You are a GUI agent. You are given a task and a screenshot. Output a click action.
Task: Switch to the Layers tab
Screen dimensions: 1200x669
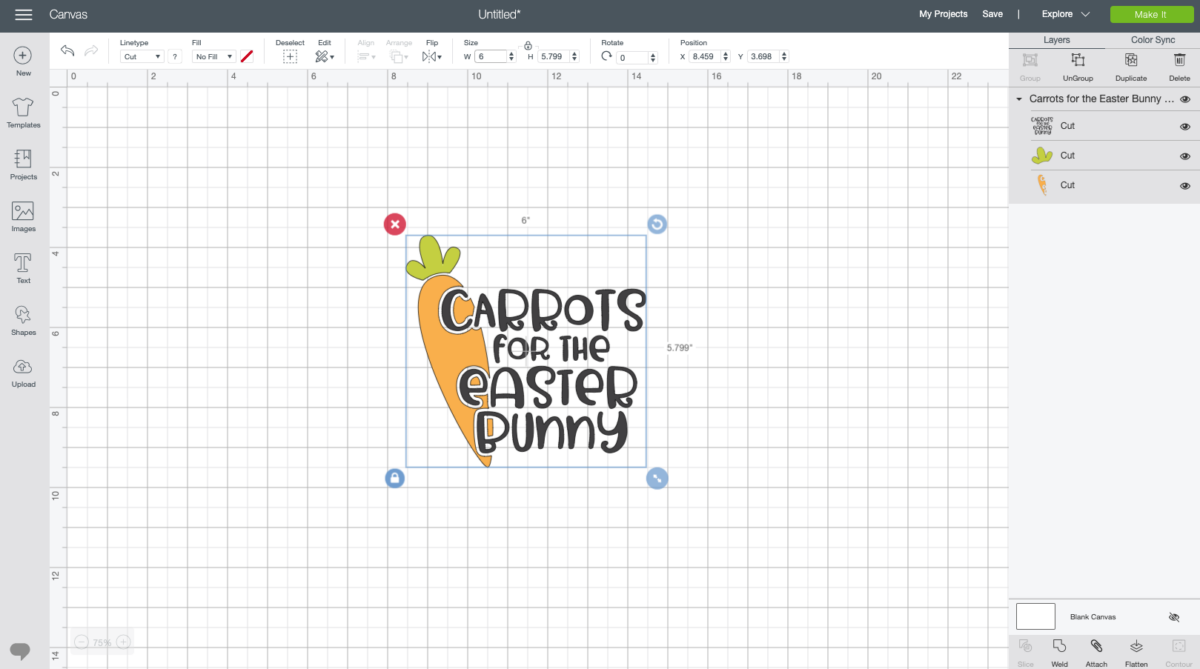pyautogui.click(x=1057, y=40)
